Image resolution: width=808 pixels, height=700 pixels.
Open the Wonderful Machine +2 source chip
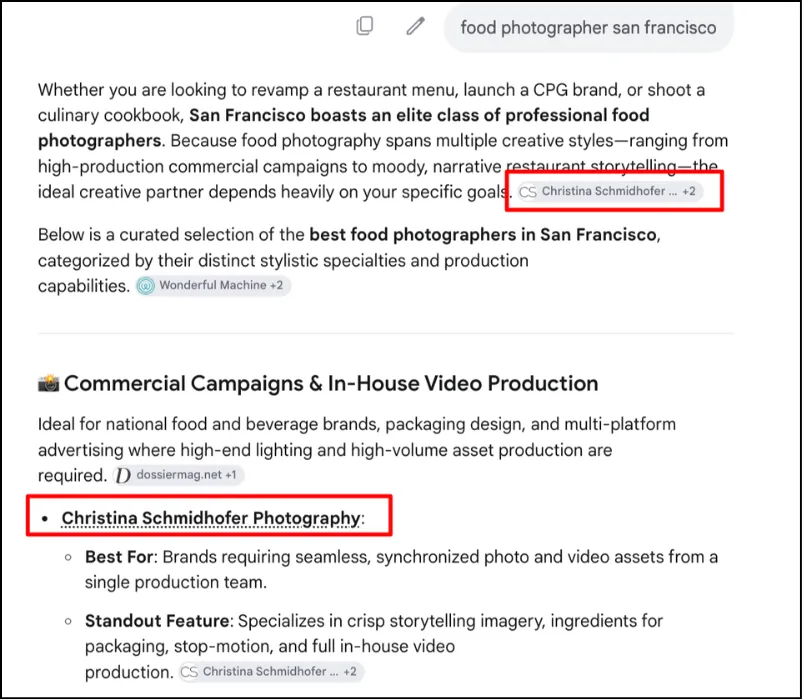pyautogui.click(x=213, y=286)
